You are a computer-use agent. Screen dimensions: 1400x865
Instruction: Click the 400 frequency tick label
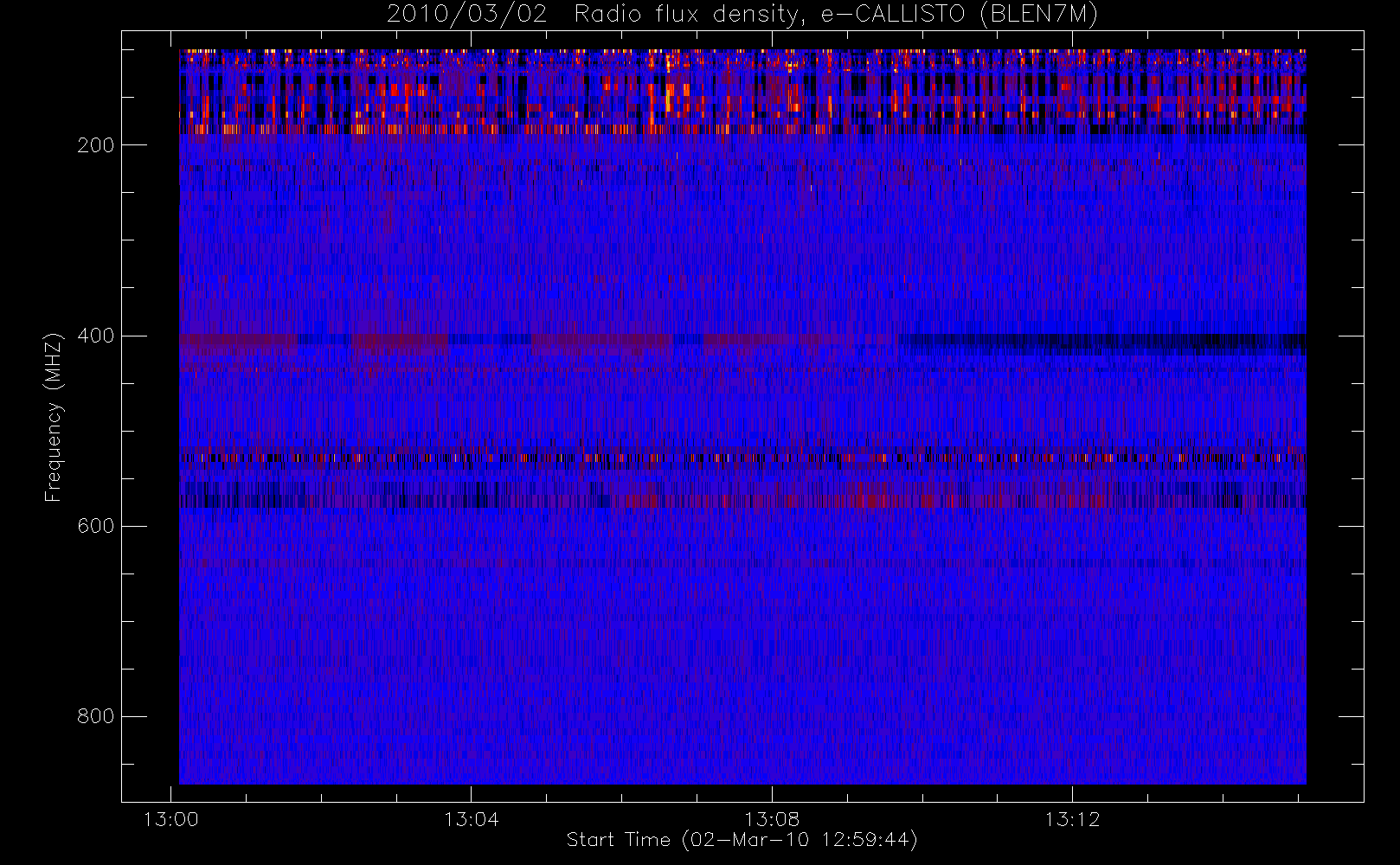click(96, 336)
